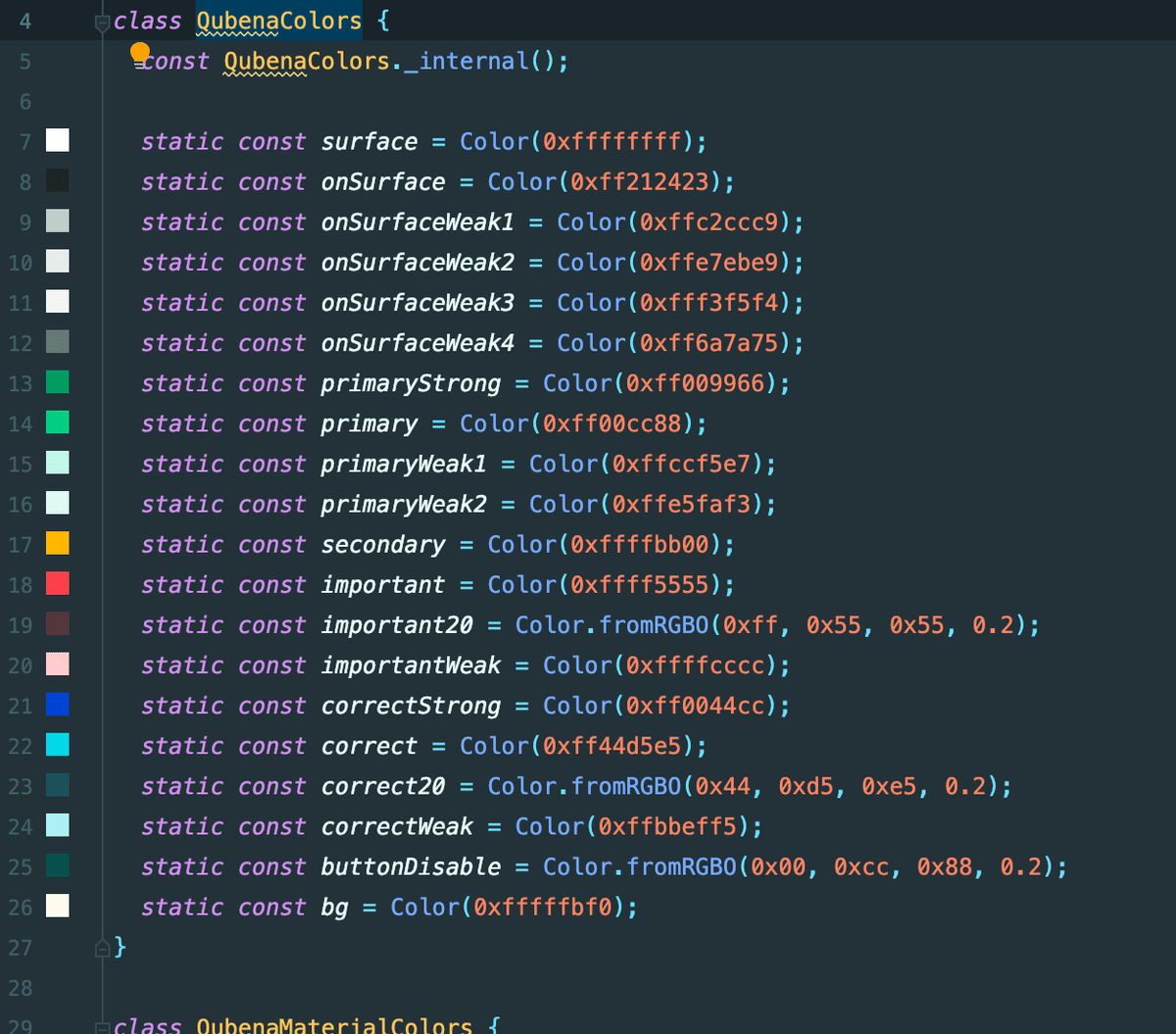
Task: Open the orange secondary gutter swatch
Action: click(57, 543)
